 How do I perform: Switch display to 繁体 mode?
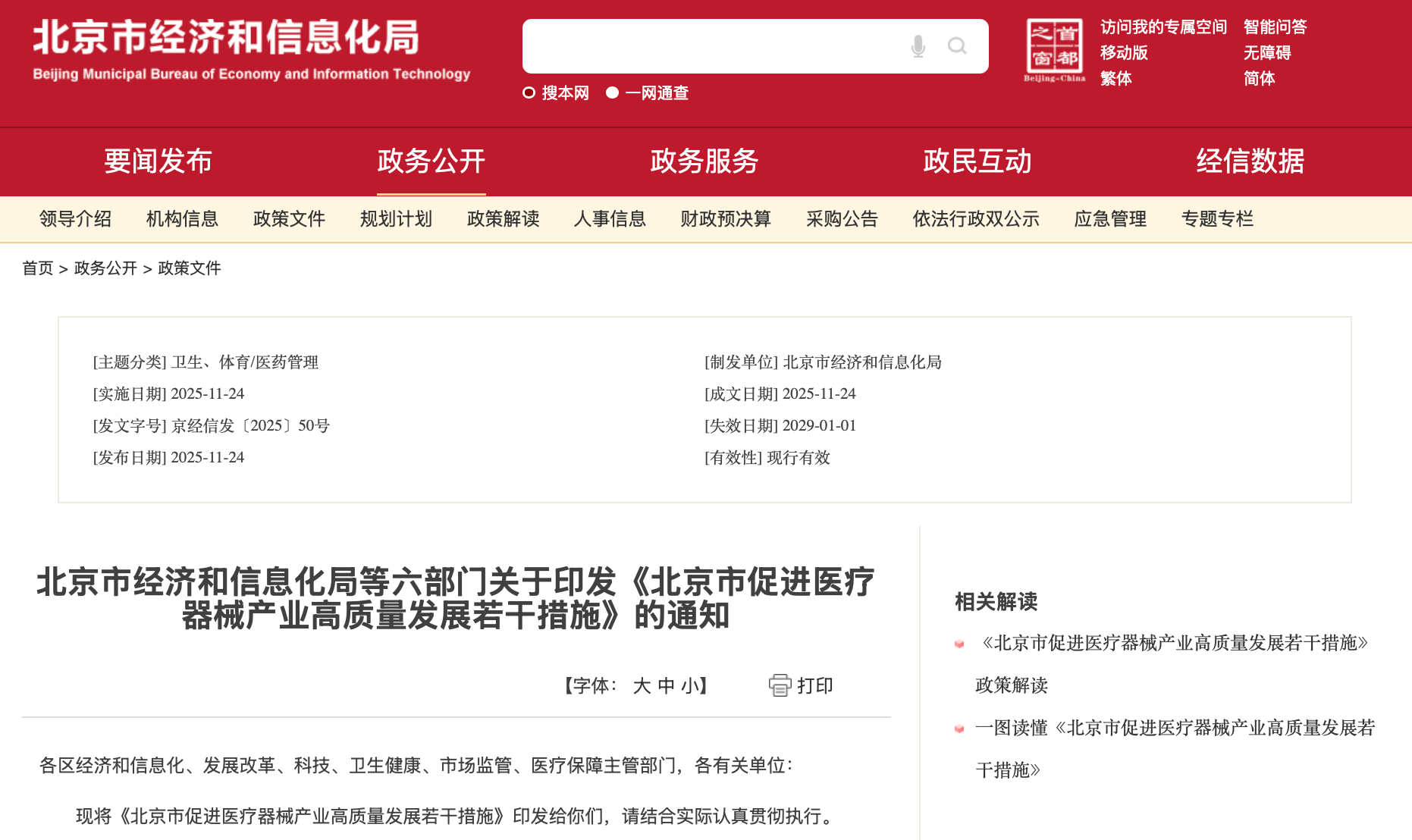[x=1115, y=78]
